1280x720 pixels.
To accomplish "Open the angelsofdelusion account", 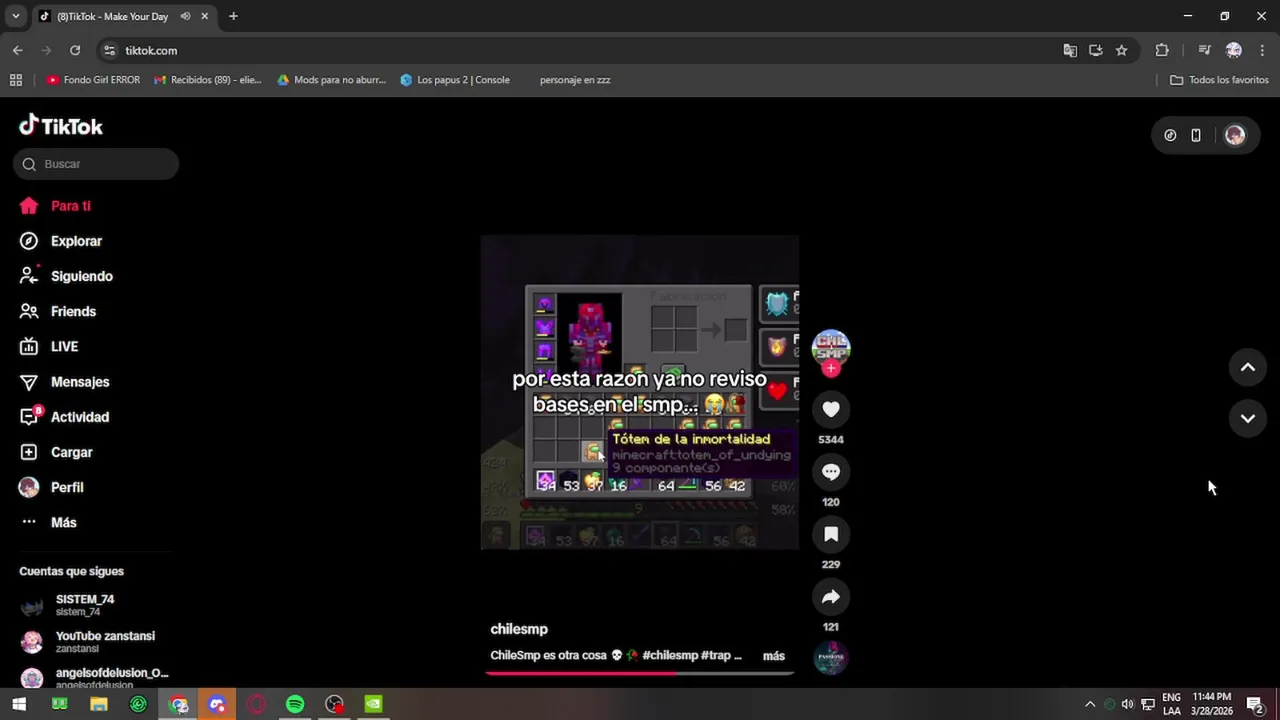I will [x=96, y=678].
